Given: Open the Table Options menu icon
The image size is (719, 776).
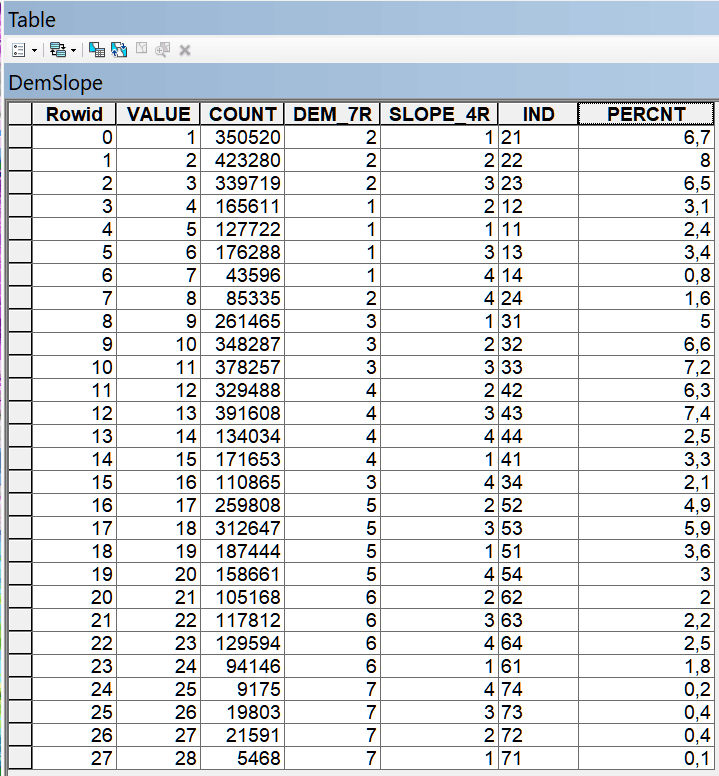Looking at the screenshot, I should click(19, 49).
